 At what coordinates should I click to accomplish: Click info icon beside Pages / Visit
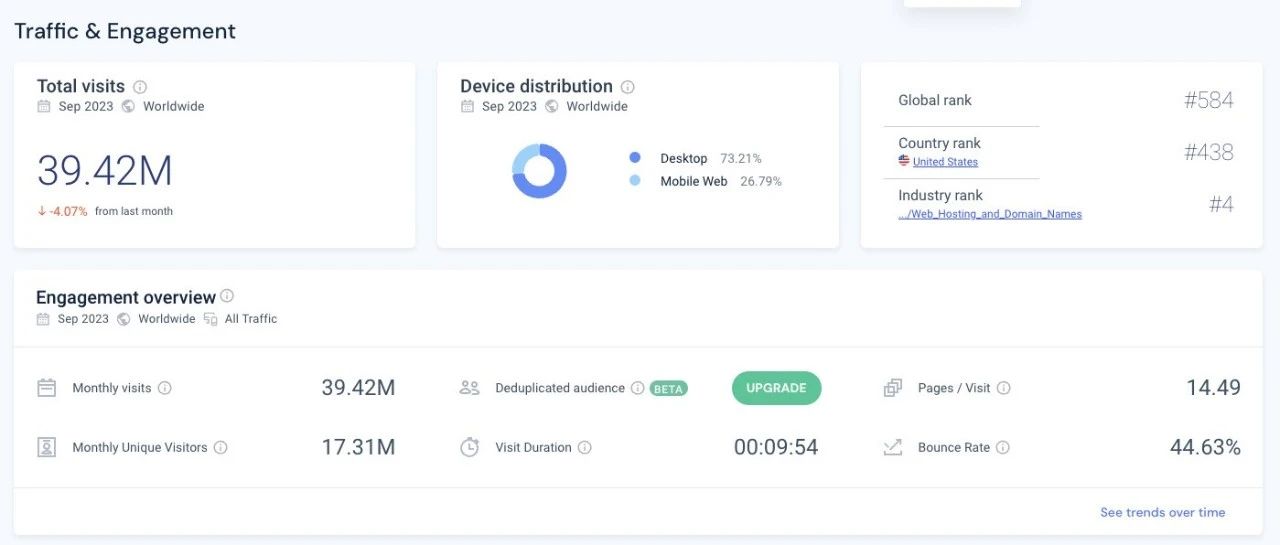[1004, 388]
